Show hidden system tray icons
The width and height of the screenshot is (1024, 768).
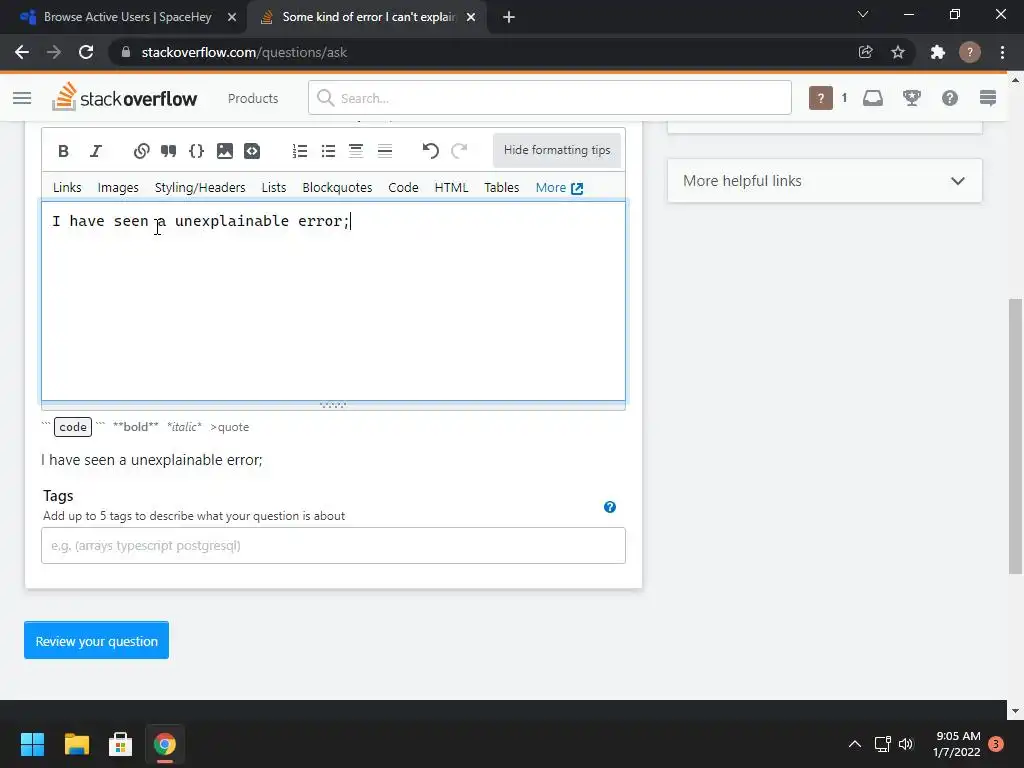click(854, 744)
